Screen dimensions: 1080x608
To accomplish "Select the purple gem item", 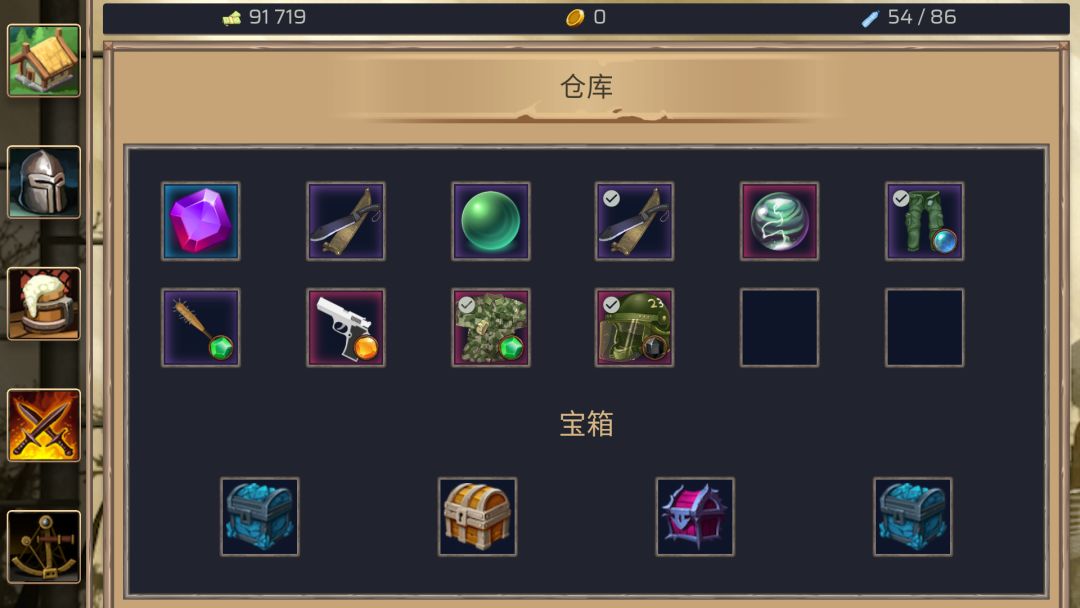I will point(200,221).
